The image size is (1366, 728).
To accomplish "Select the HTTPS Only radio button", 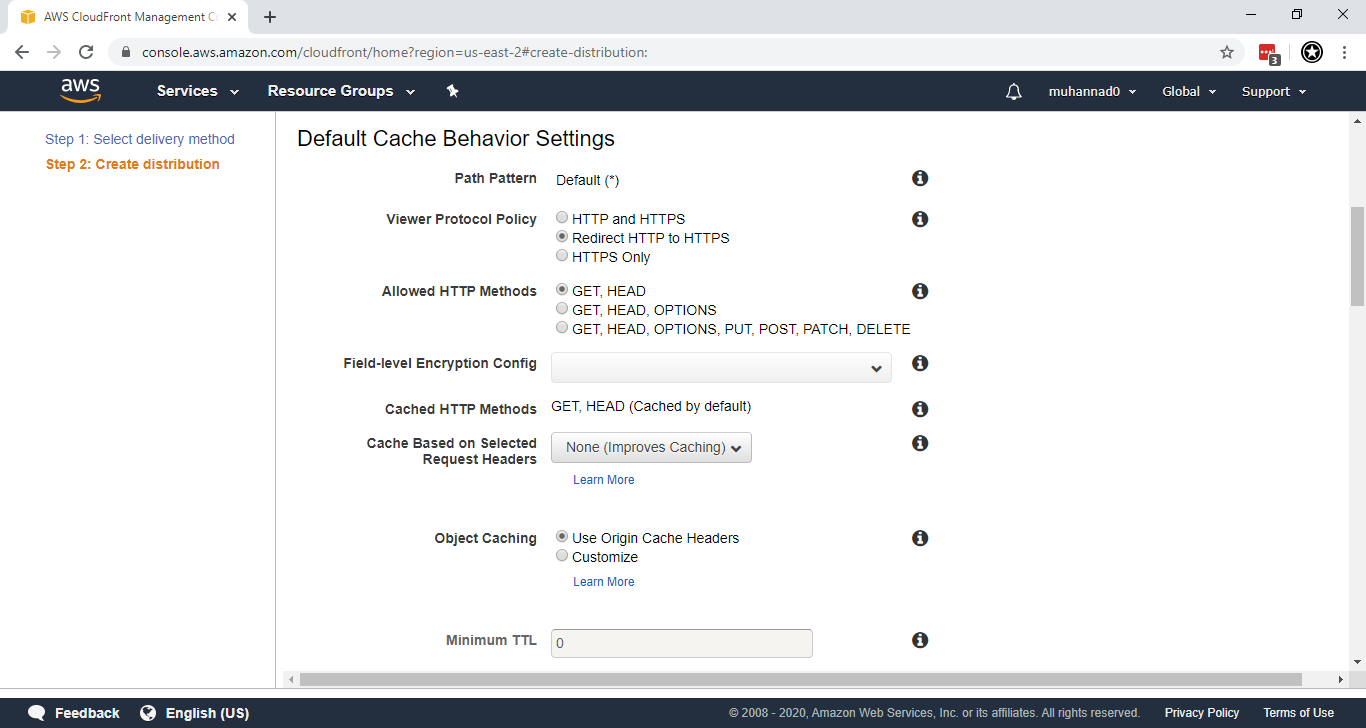I will [x=562, y=255].
